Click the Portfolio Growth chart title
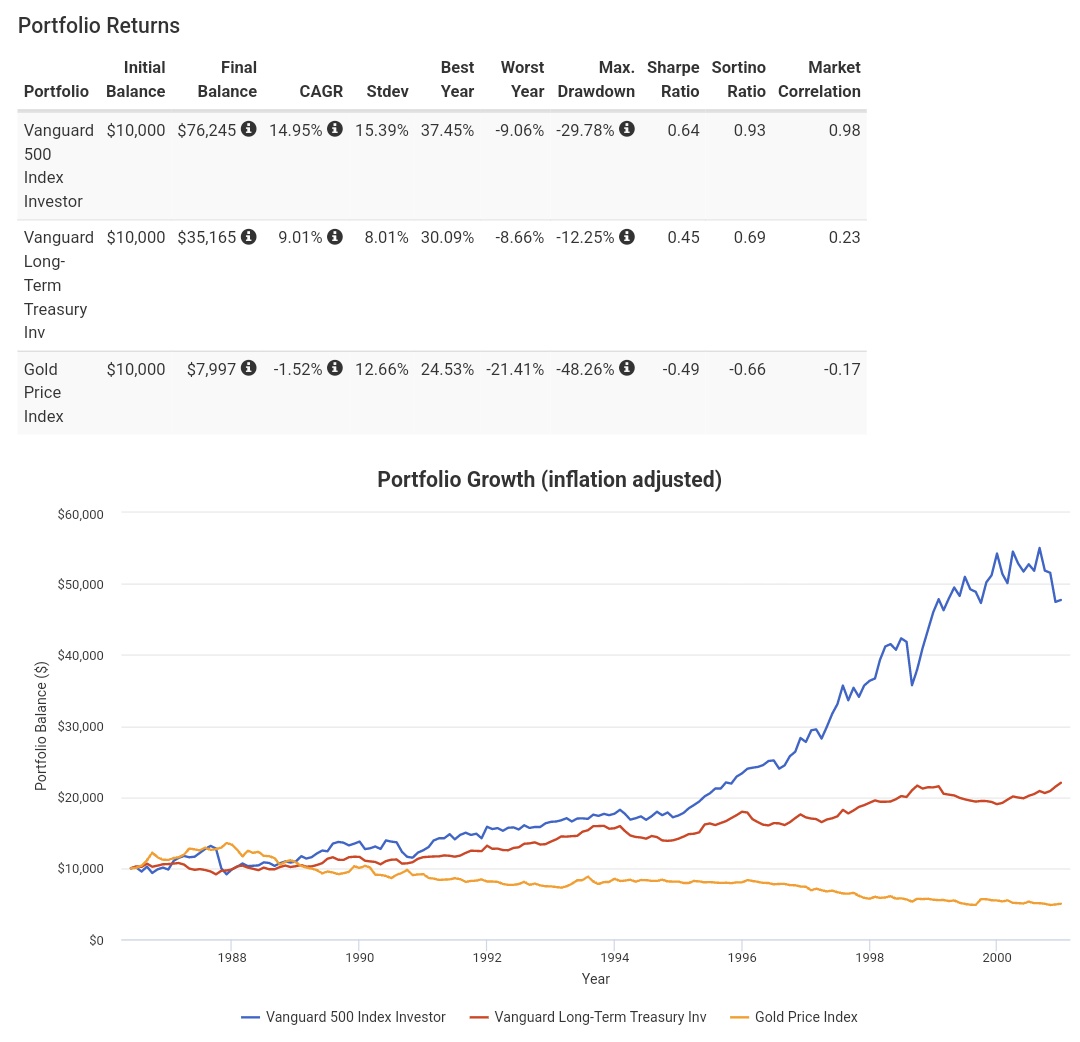 [x=549, y=479]
